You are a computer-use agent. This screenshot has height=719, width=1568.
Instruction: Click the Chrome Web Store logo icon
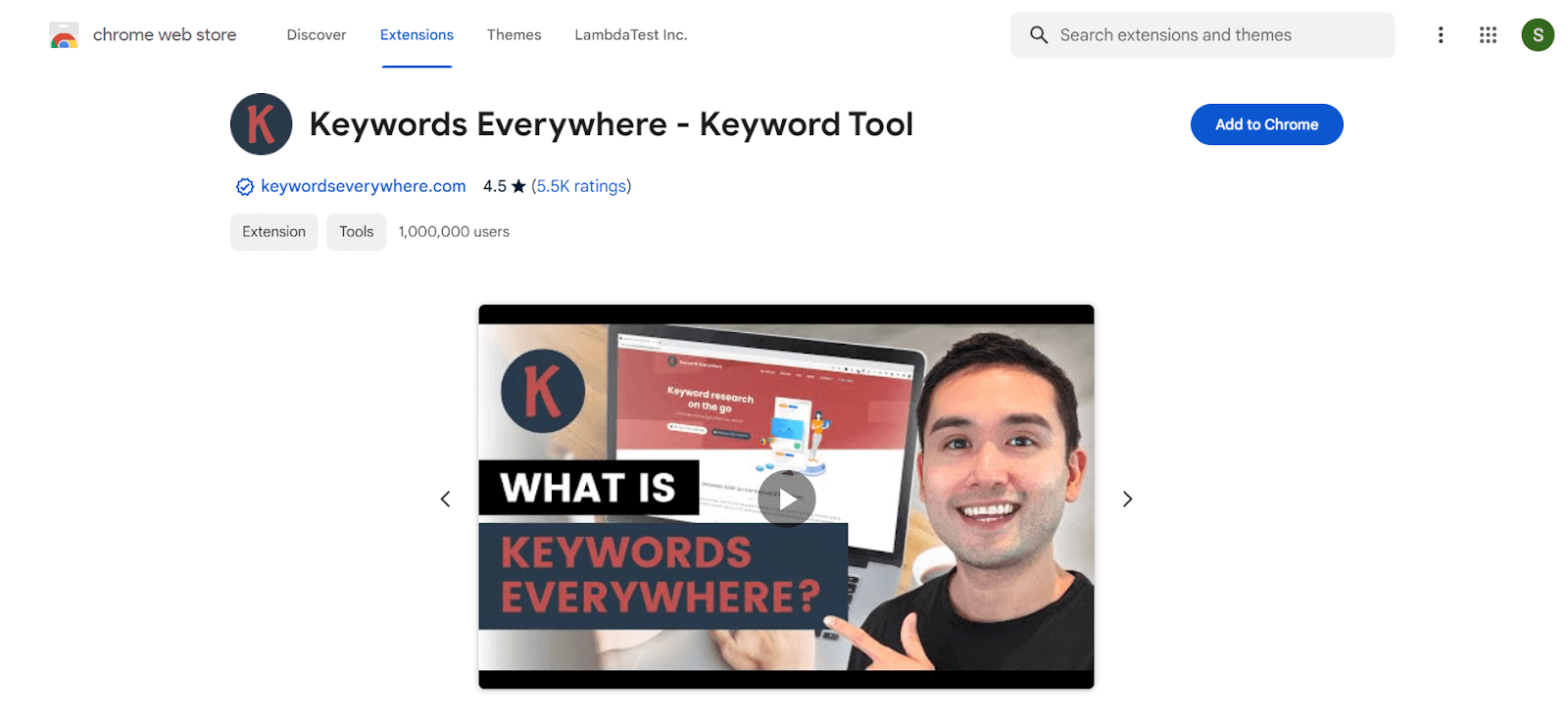(64, 35)
